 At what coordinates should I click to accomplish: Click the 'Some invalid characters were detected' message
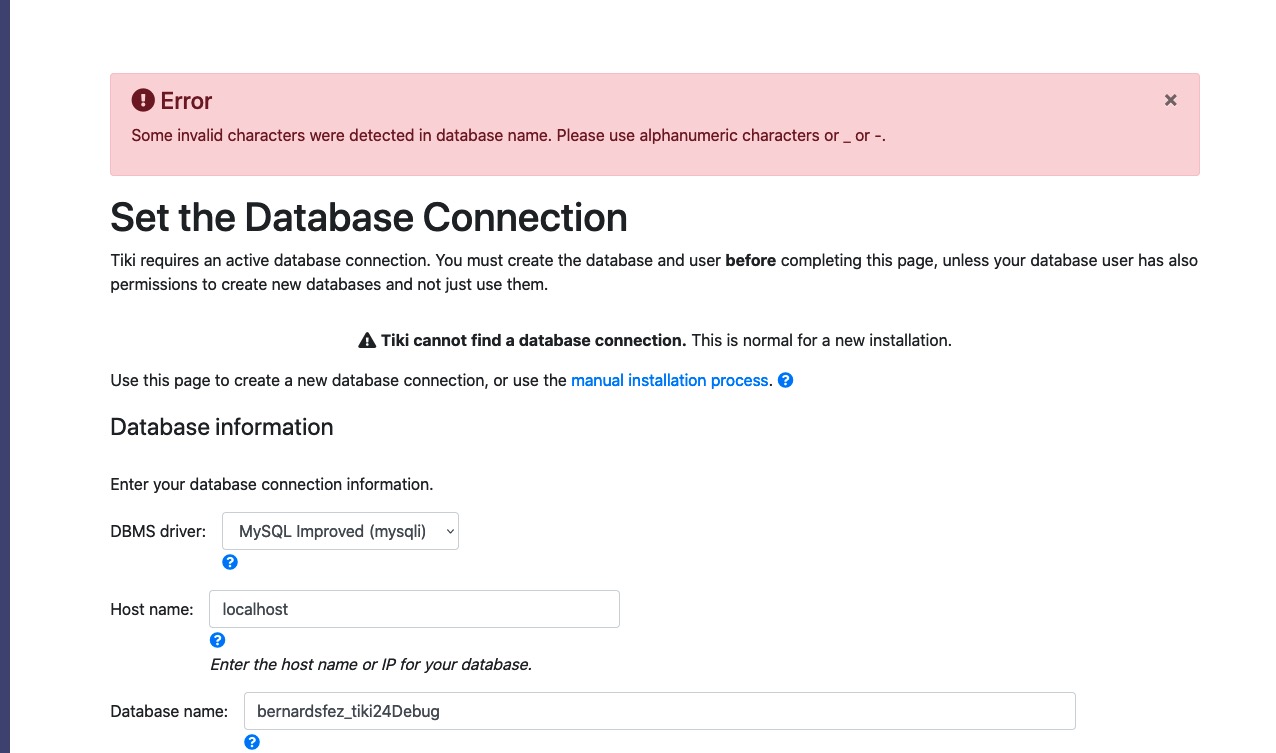[x=509, y=135]
